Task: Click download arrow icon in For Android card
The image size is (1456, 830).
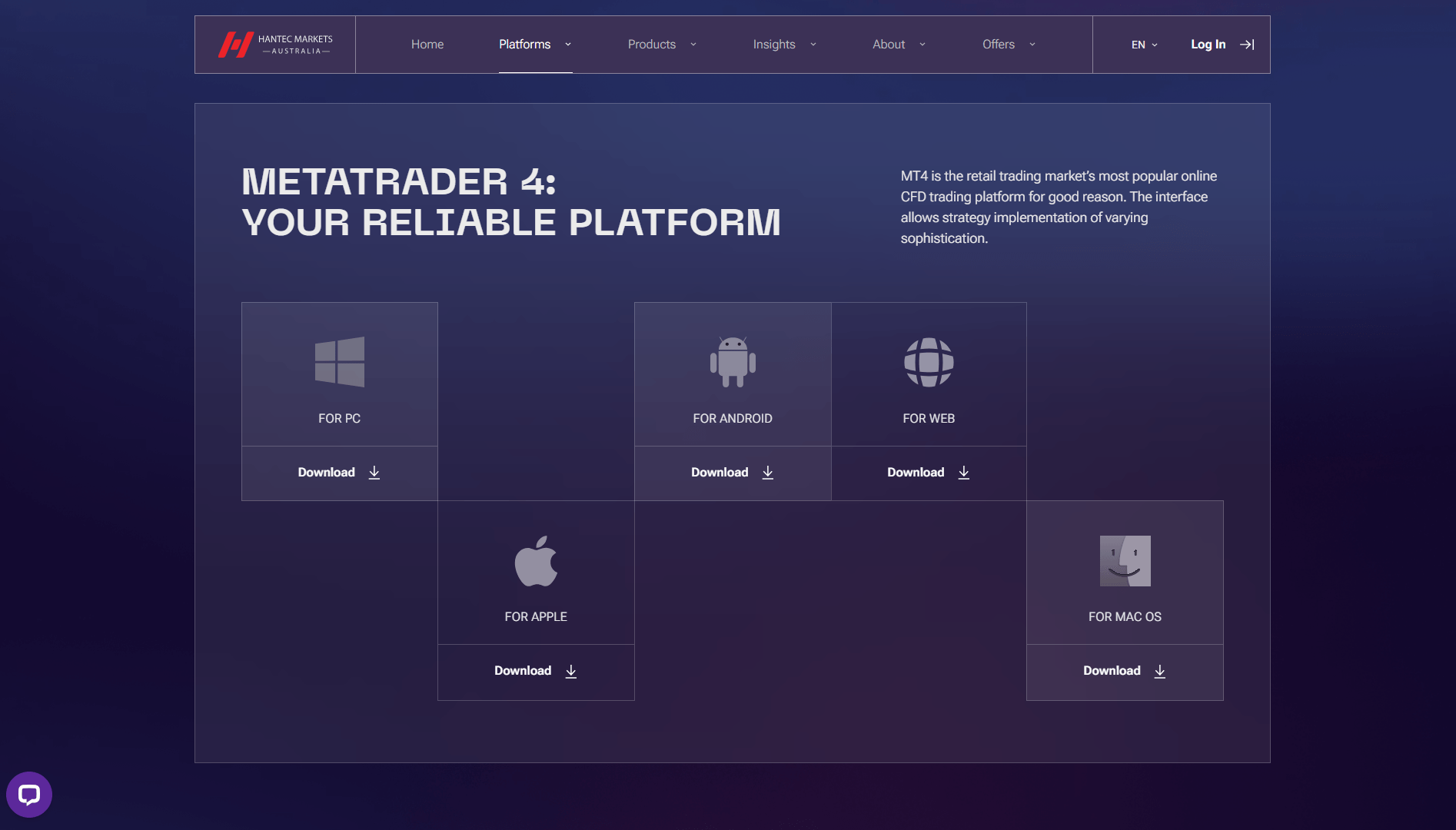Action: coord(767,473)
